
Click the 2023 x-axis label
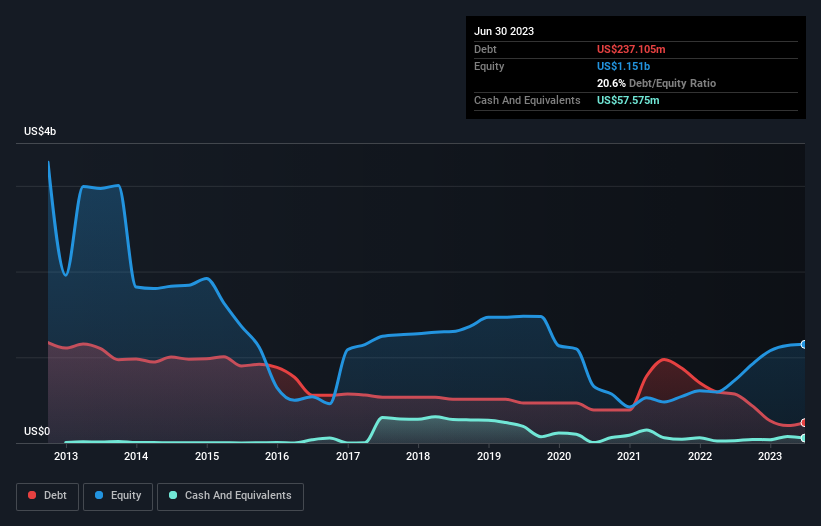point(770,456)
